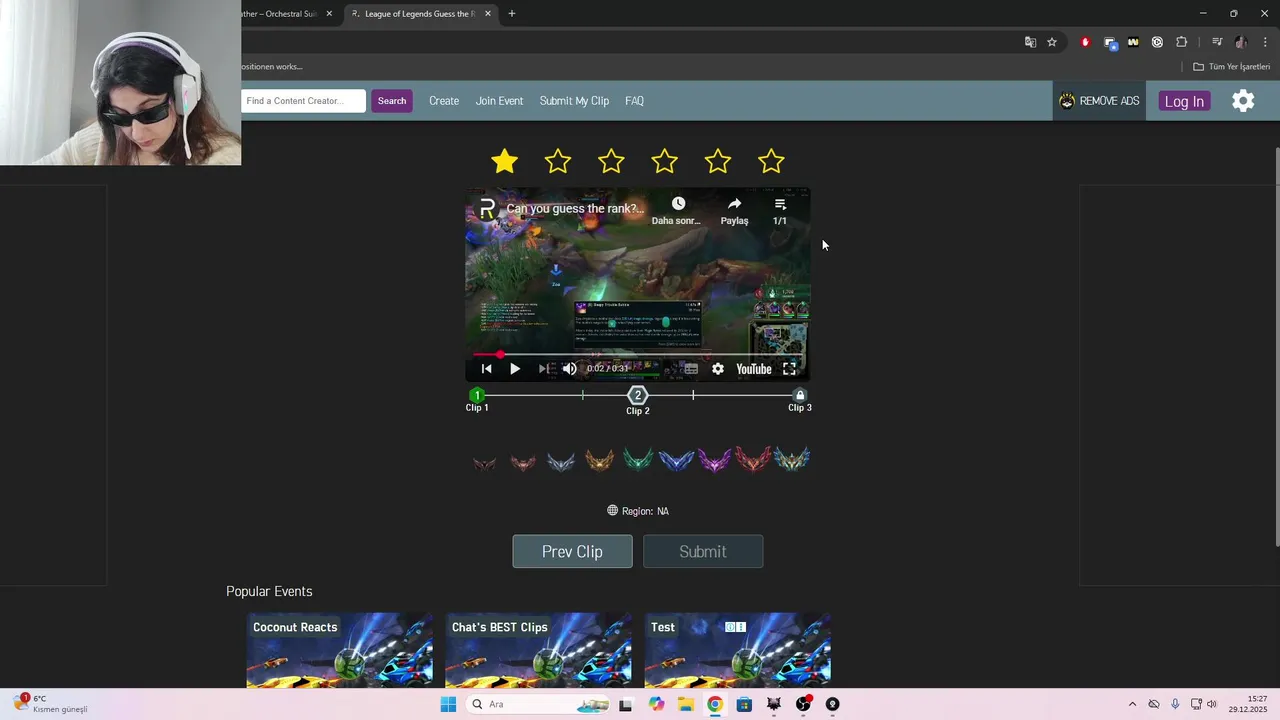Viewport: 1280px width, 720px height.
Task: Open the red hand ad-blocker extension
Action: click(1085, 42)
